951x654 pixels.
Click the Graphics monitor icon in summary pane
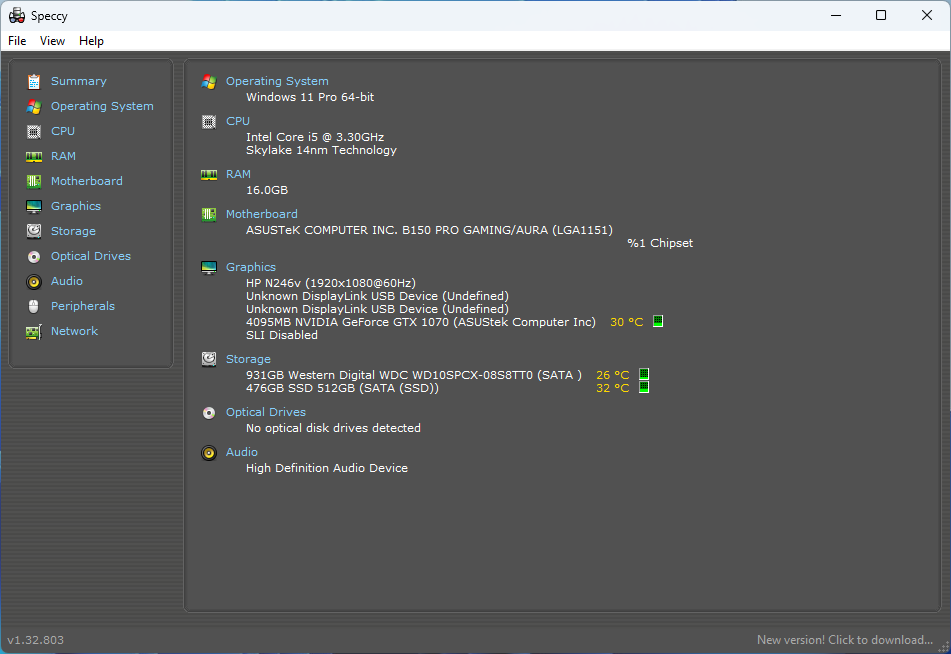pyautogui.click(x=209, y=268)
